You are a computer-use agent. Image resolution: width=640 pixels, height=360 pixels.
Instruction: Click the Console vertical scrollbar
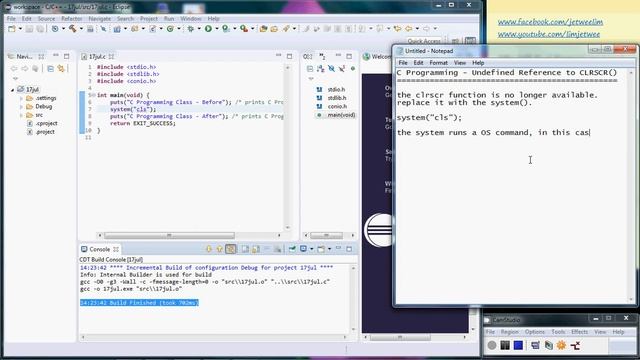(x=353, y=299)
